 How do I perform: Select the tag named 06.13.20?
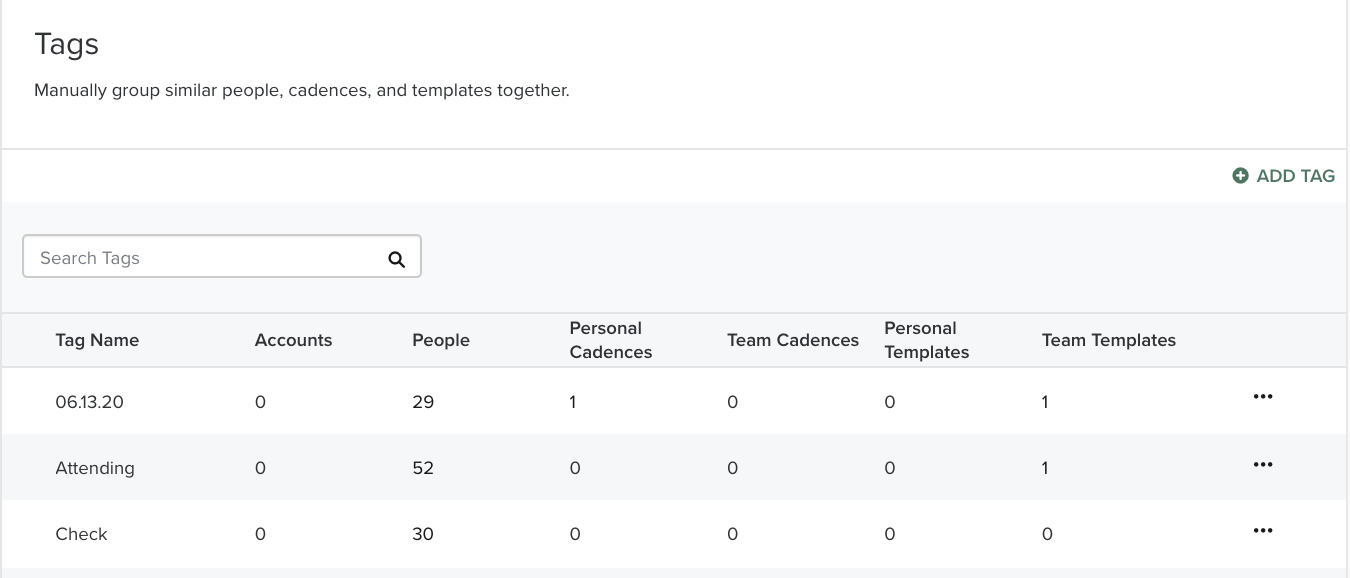point(87,401)
